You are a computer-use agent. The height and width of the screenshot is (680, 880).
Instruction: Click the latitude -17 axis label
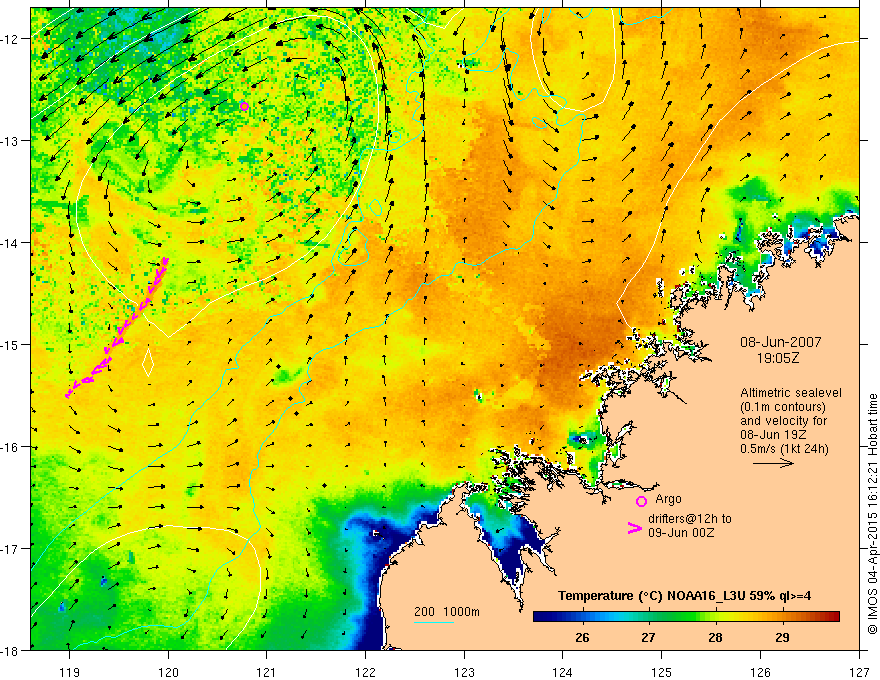(x=11, y=548)
